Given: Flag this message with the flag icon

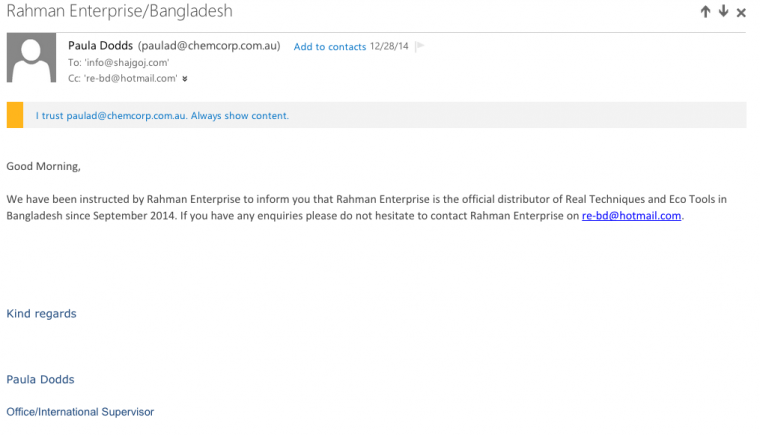Looking at the screenshot, I should [x=420, y=46].
